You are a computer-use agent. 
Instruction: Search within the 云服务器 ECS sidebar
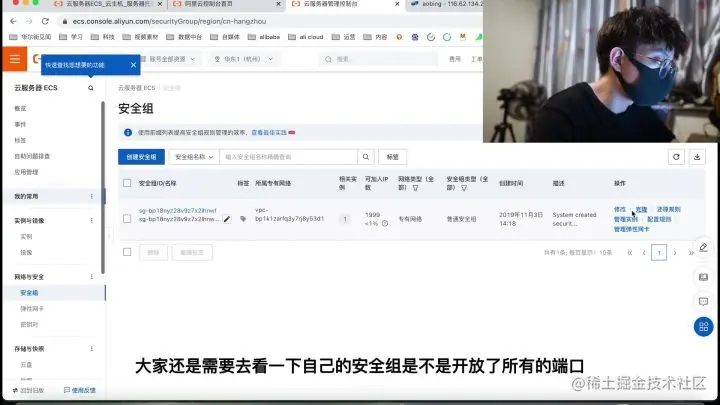click(x=90, y=88)
